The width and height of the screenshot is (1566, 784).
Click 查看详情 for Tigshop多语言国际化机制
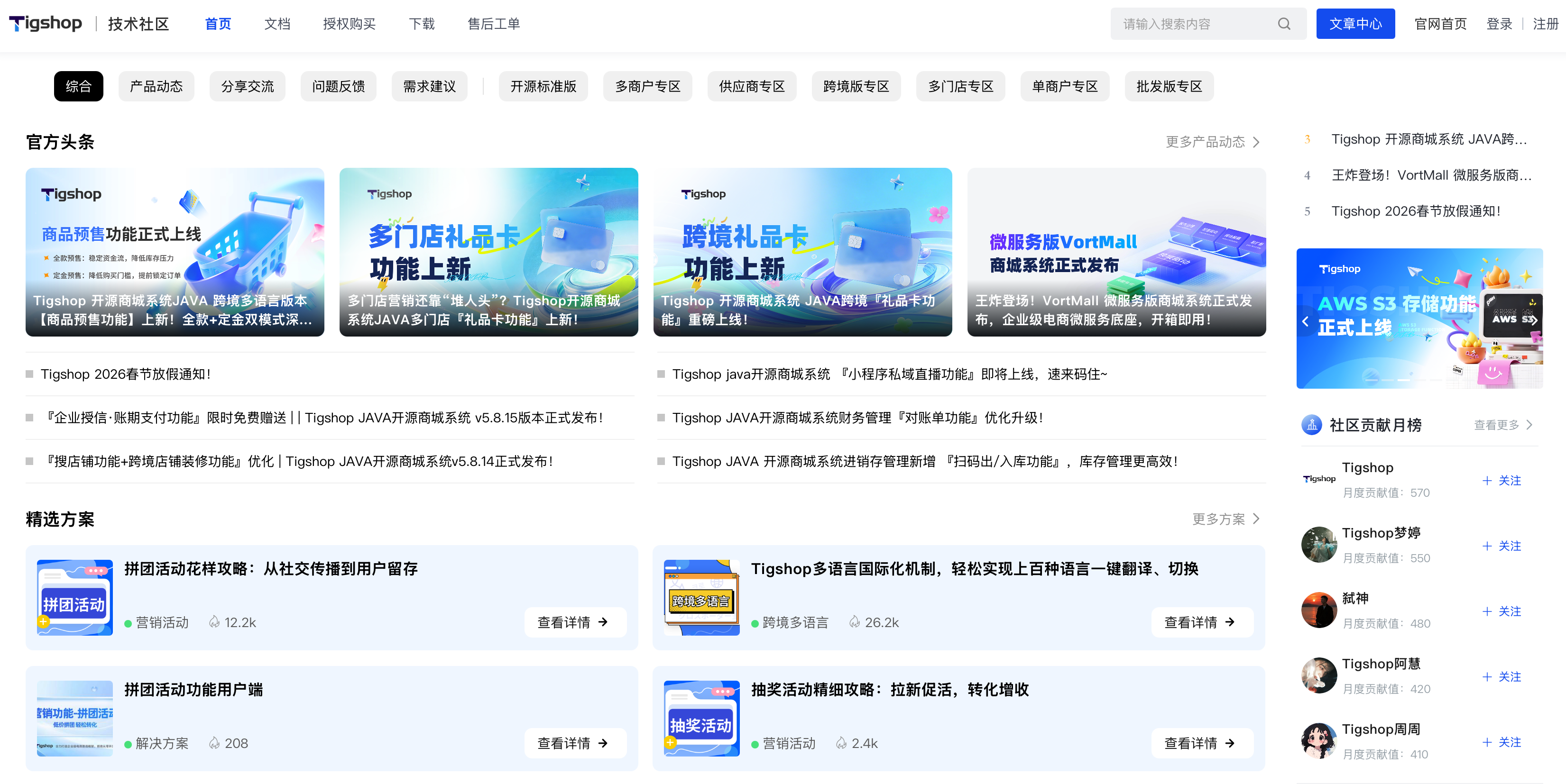(x=1202, y=622)
